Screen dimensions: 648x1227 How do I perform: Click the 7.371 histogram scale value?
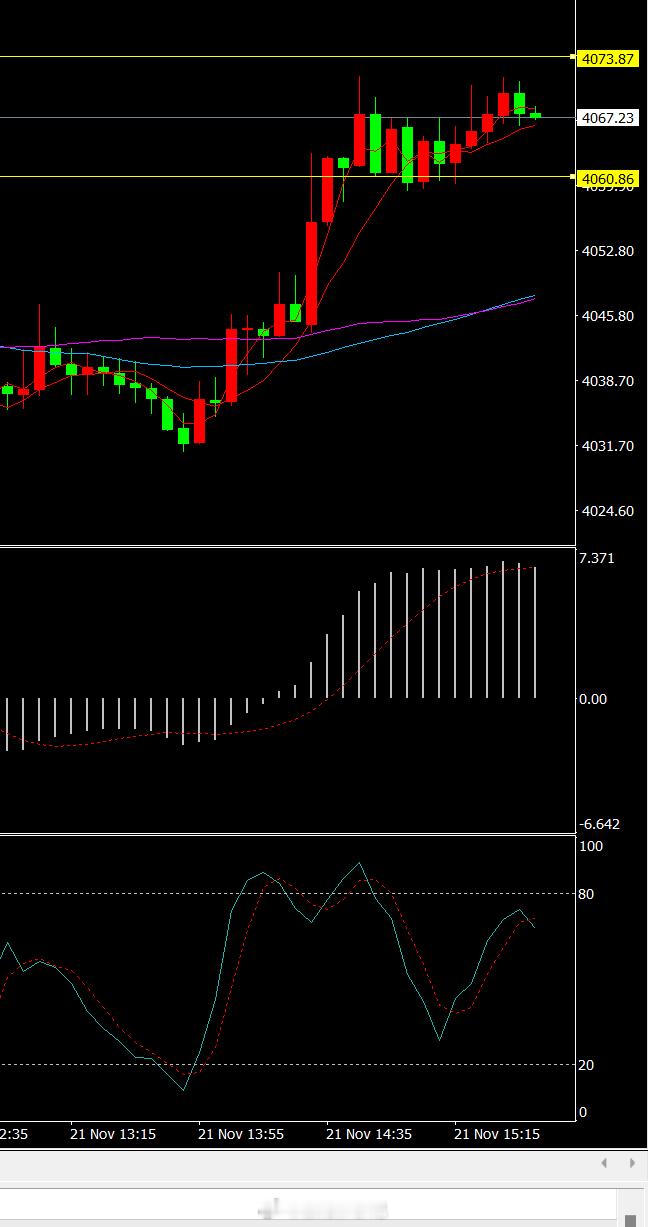tap(597, 558)
